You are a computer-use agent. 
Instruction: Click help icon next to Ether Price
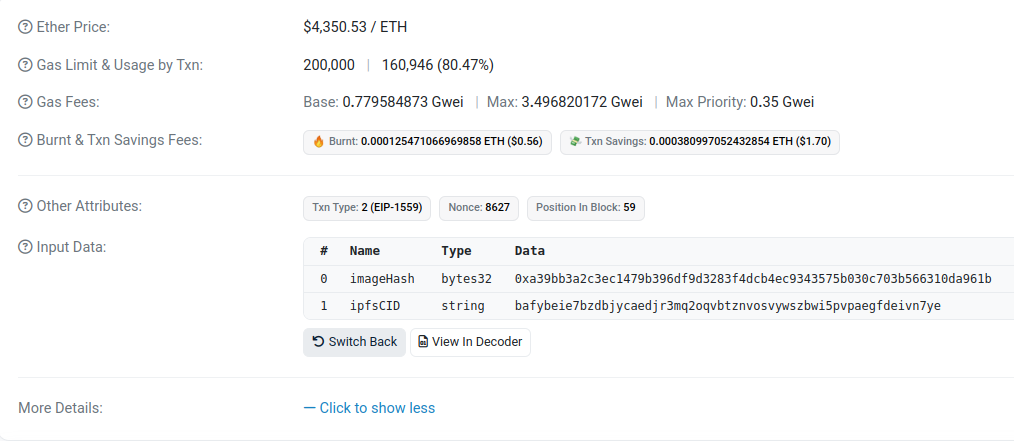25,27
